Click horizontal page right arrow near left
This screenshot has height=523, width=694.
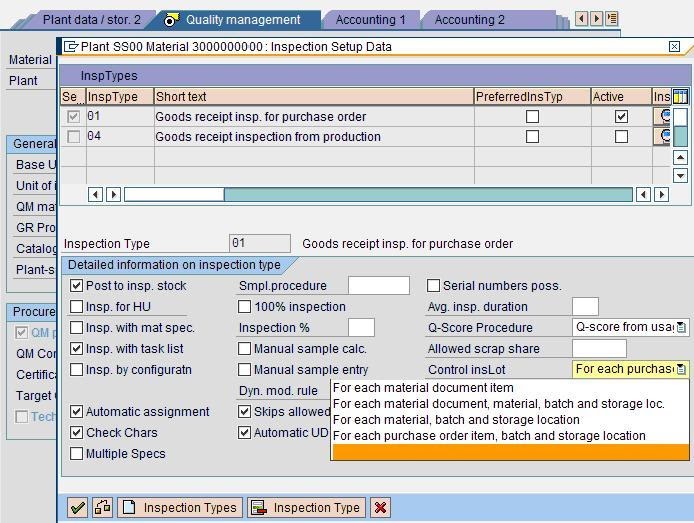114,194
